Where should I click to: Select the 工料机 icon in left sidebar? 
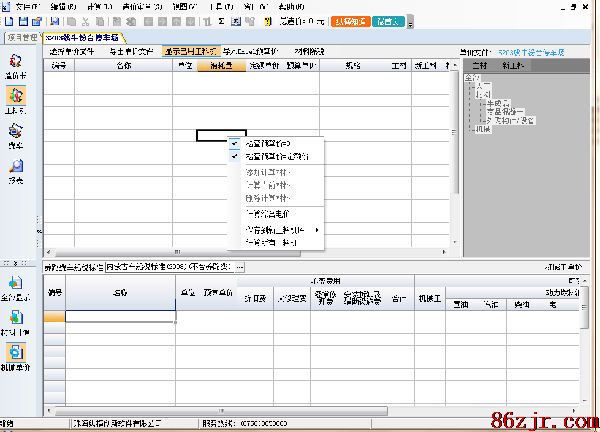16,99
